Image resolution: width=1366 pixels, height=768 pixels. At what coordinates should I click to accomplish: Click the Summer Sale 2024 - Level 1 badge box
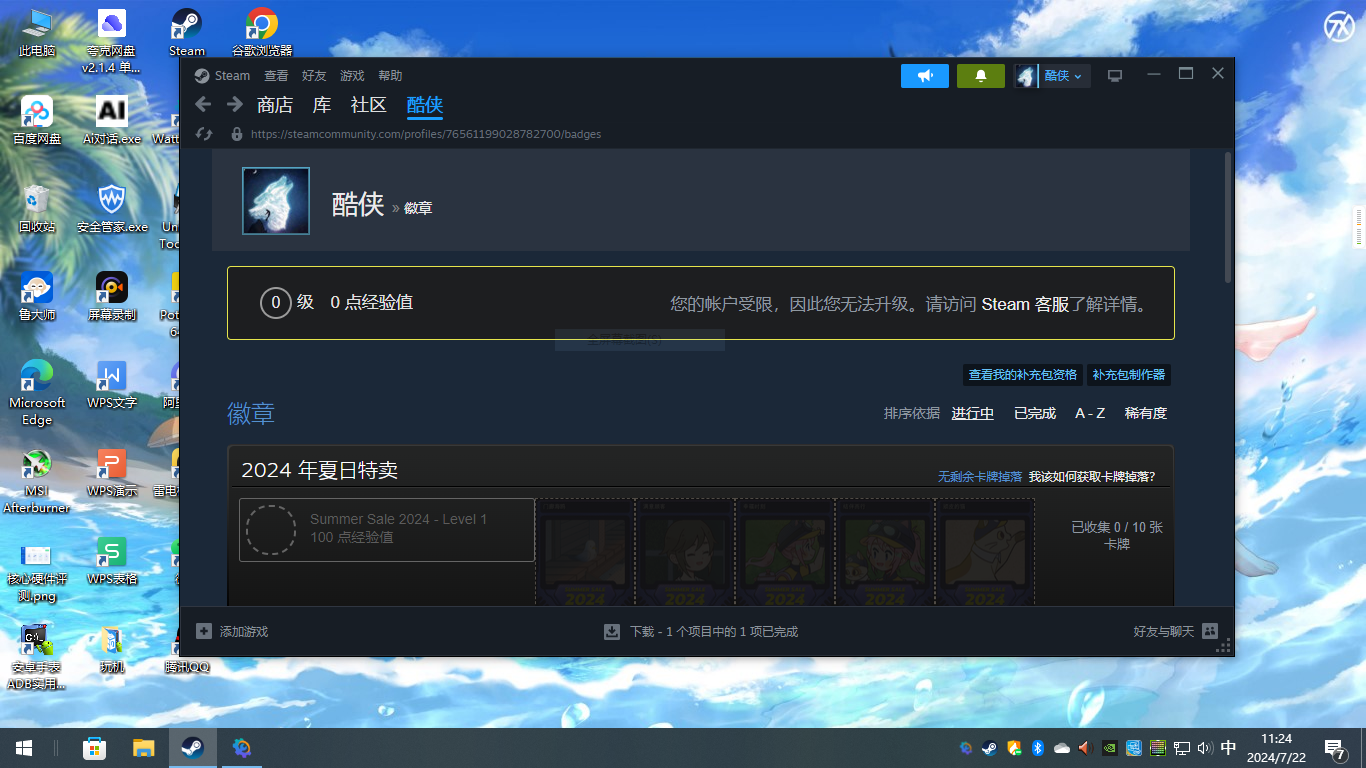[x=387, y=530]
